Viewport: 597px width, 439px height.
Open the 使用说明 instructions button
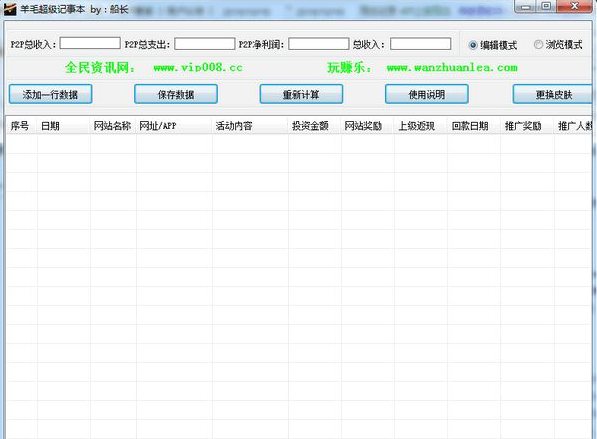click(x=426, y=94)
